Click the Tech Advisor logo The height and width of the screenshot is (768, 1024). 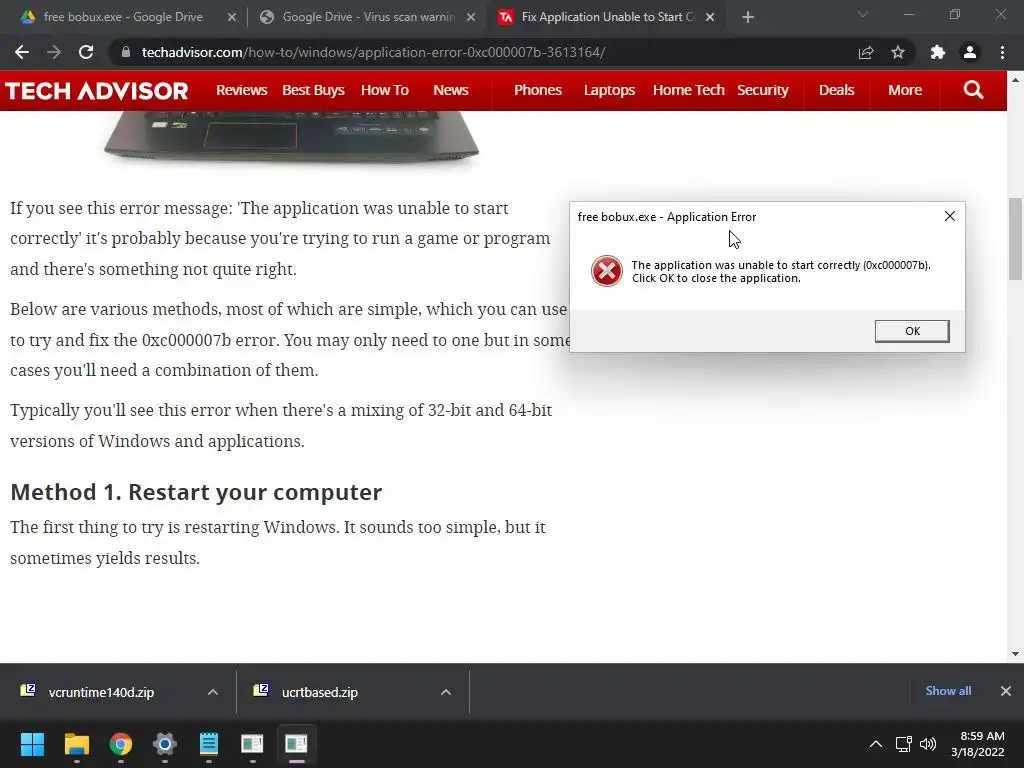97,90
